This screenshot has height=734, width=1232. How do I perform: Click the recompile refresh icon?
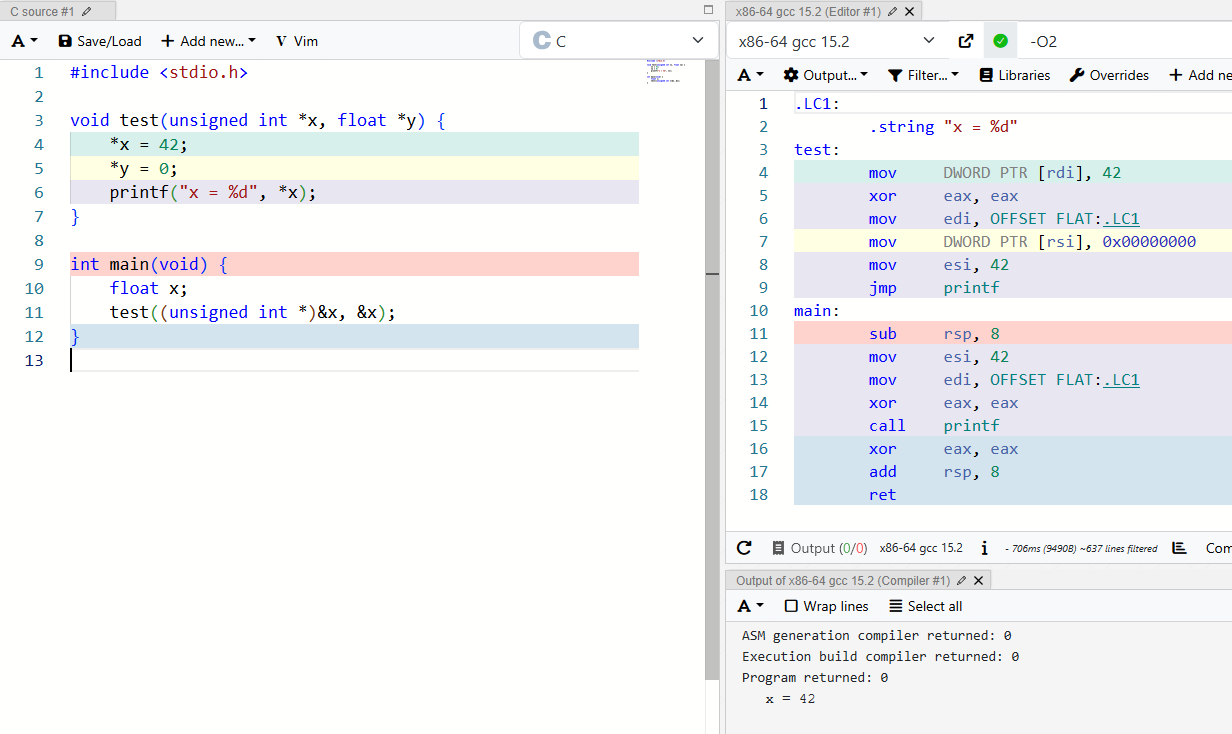point(744,548)
